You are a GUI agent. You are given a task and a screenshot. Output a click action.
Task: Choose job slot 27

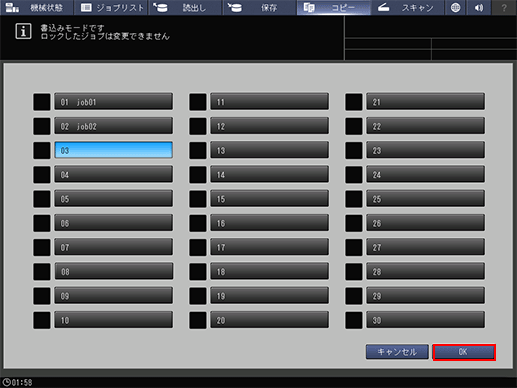click(425, 247)
